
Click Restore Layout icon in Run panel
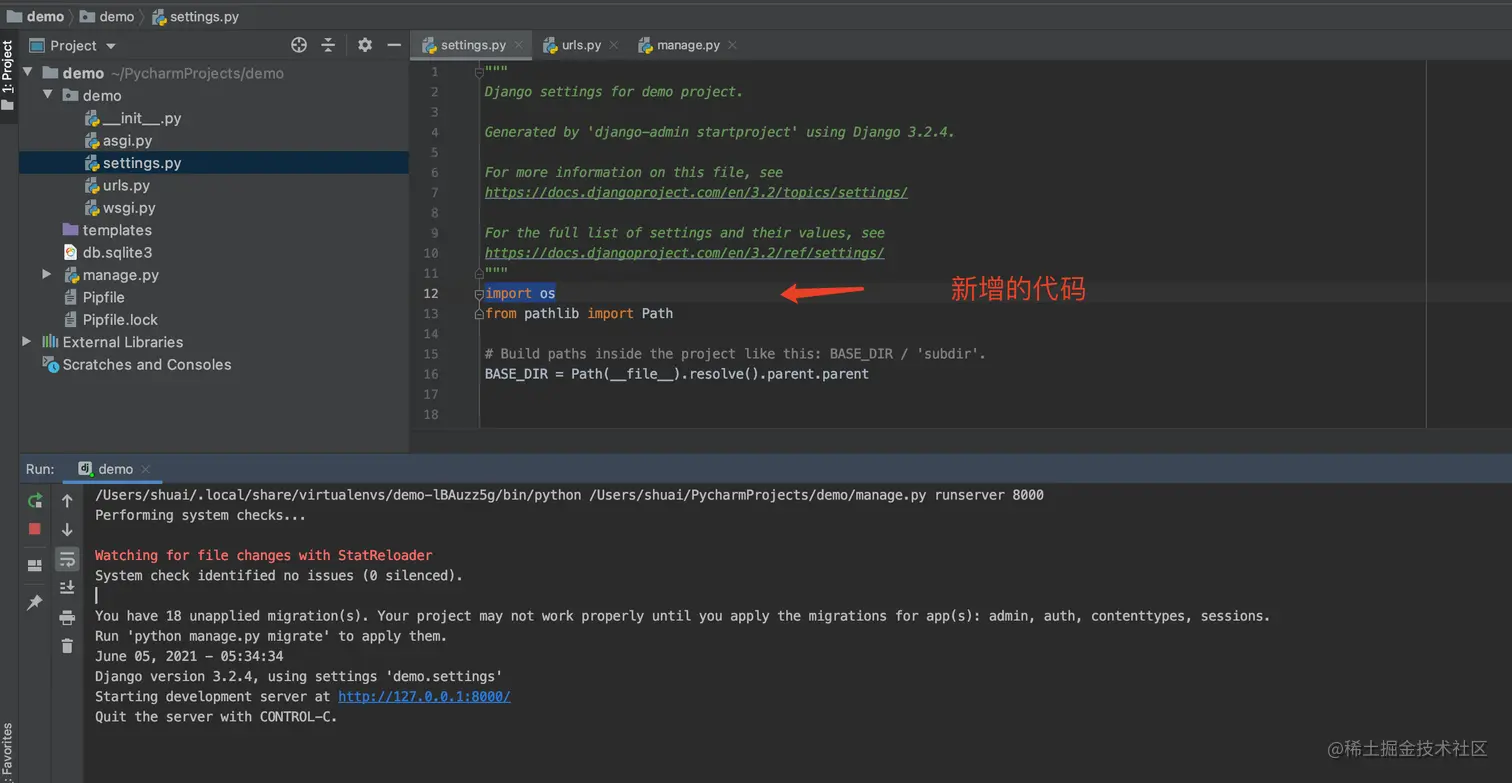[x=35, y=565]
